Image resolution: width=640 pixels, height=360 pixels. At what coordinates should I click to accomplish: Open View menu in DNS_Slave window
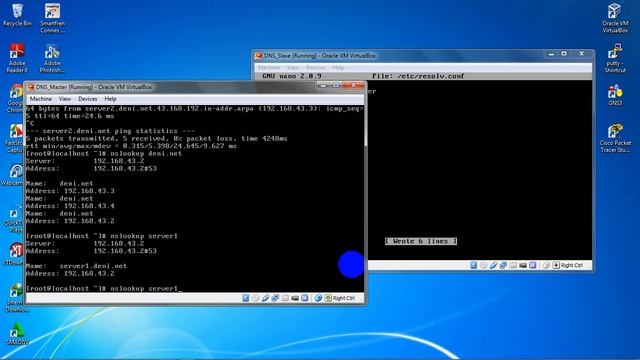point(293,67)
